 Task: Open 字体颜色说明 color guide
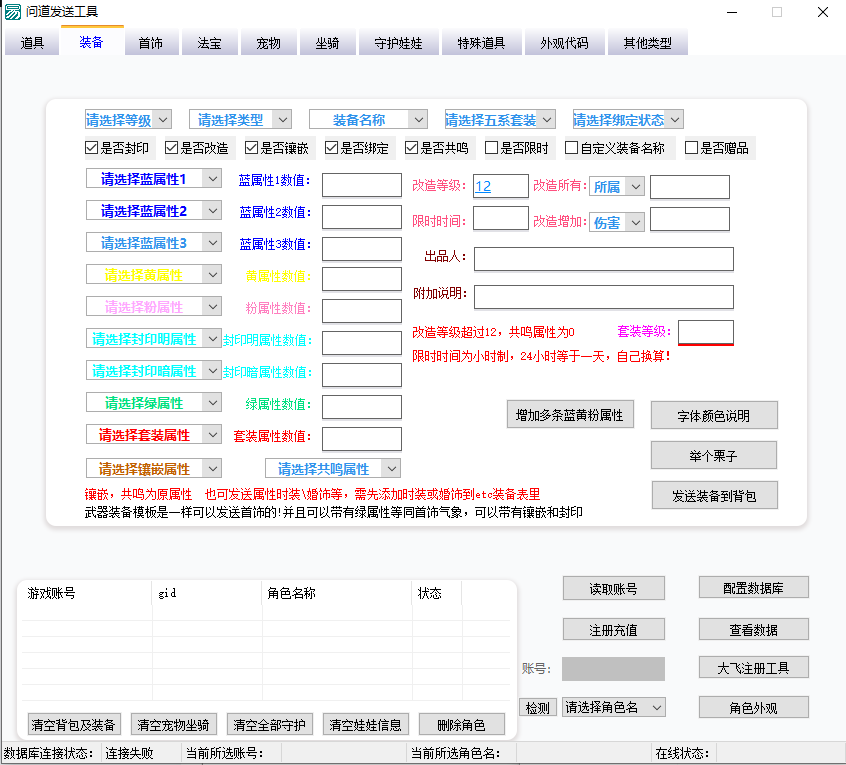tap(714, 416)
